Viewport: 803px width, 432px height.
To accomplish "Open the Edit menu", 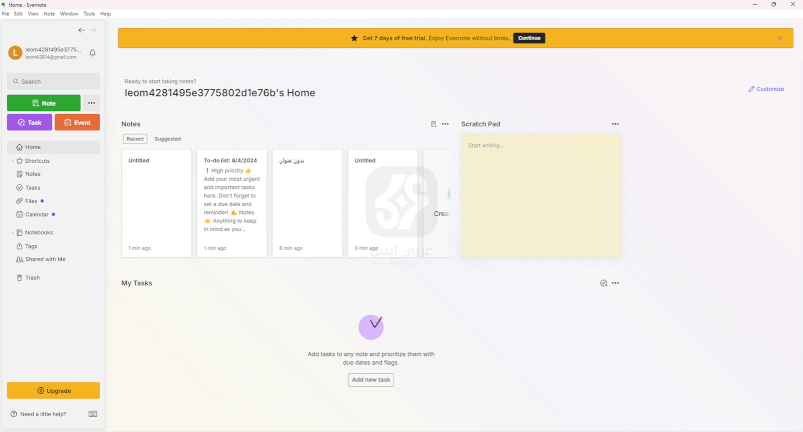I will 18,14.
